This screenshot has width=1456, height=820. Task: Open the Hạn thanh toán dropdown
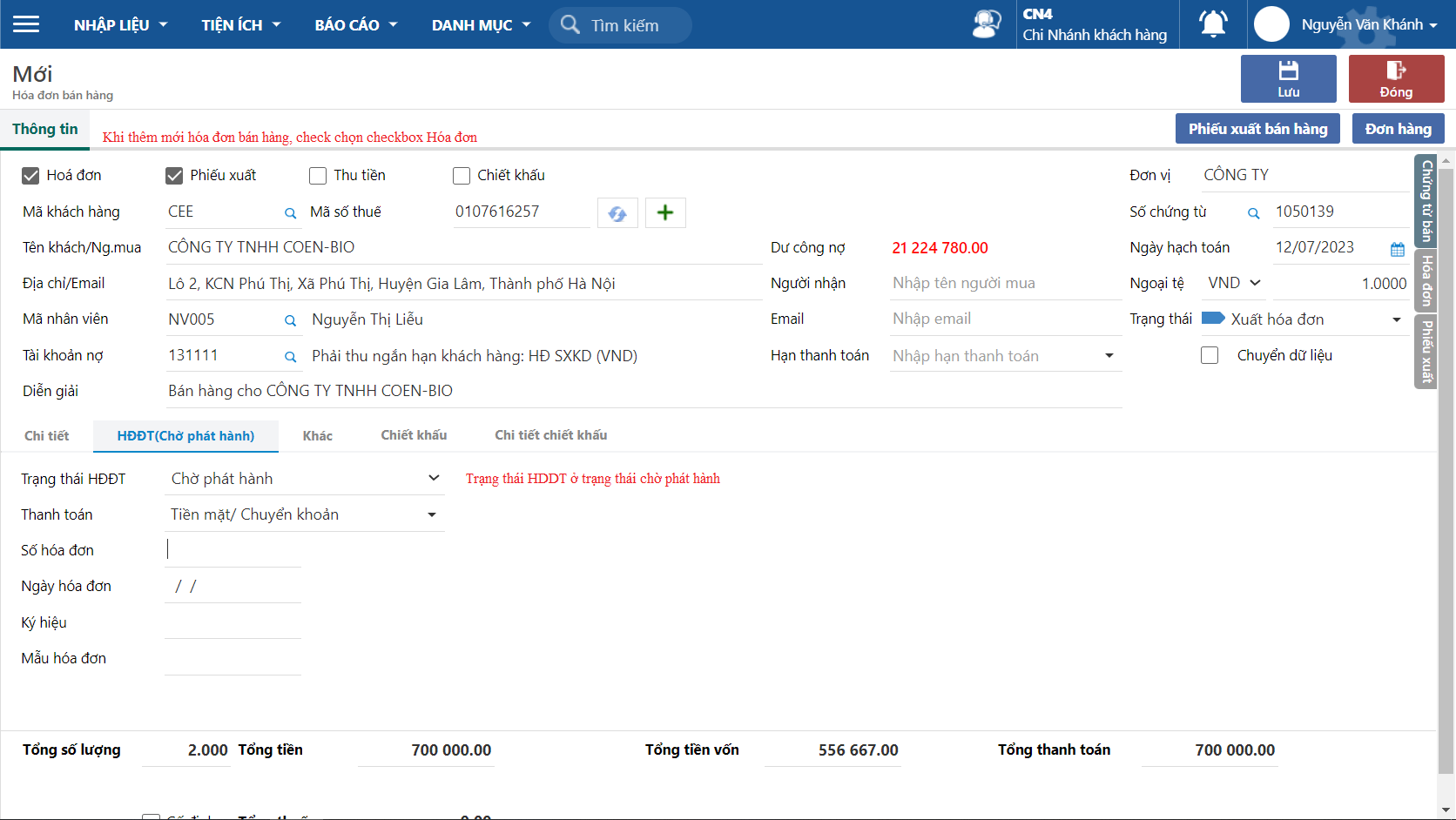pos(1109,355)
